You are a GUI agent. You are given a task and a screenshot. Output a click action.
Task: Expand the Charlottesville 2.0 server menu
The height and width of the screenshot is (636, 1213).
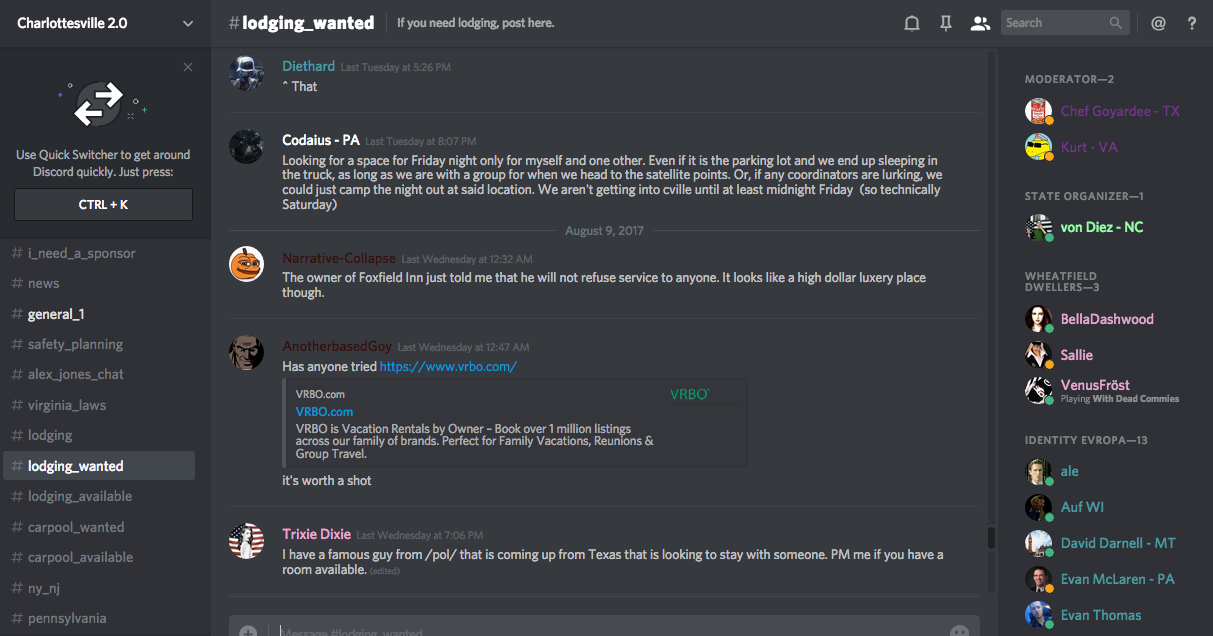pos(188,23)
